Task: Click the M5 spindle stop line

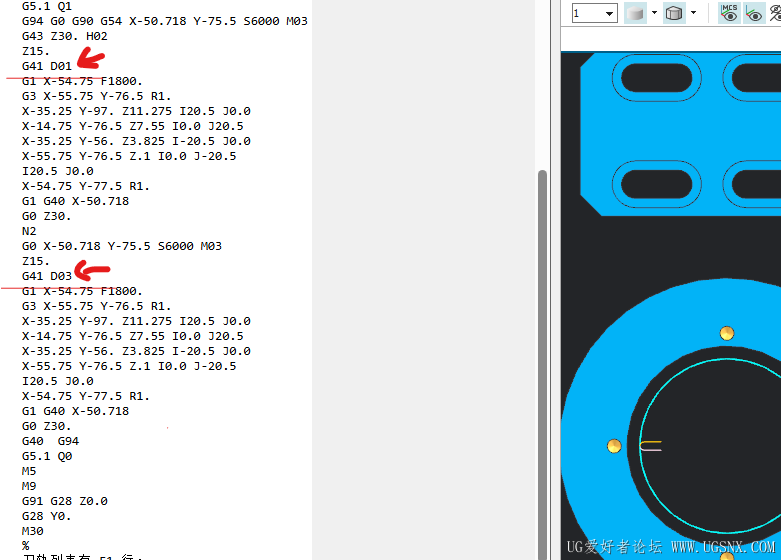Action: (29, 471)
